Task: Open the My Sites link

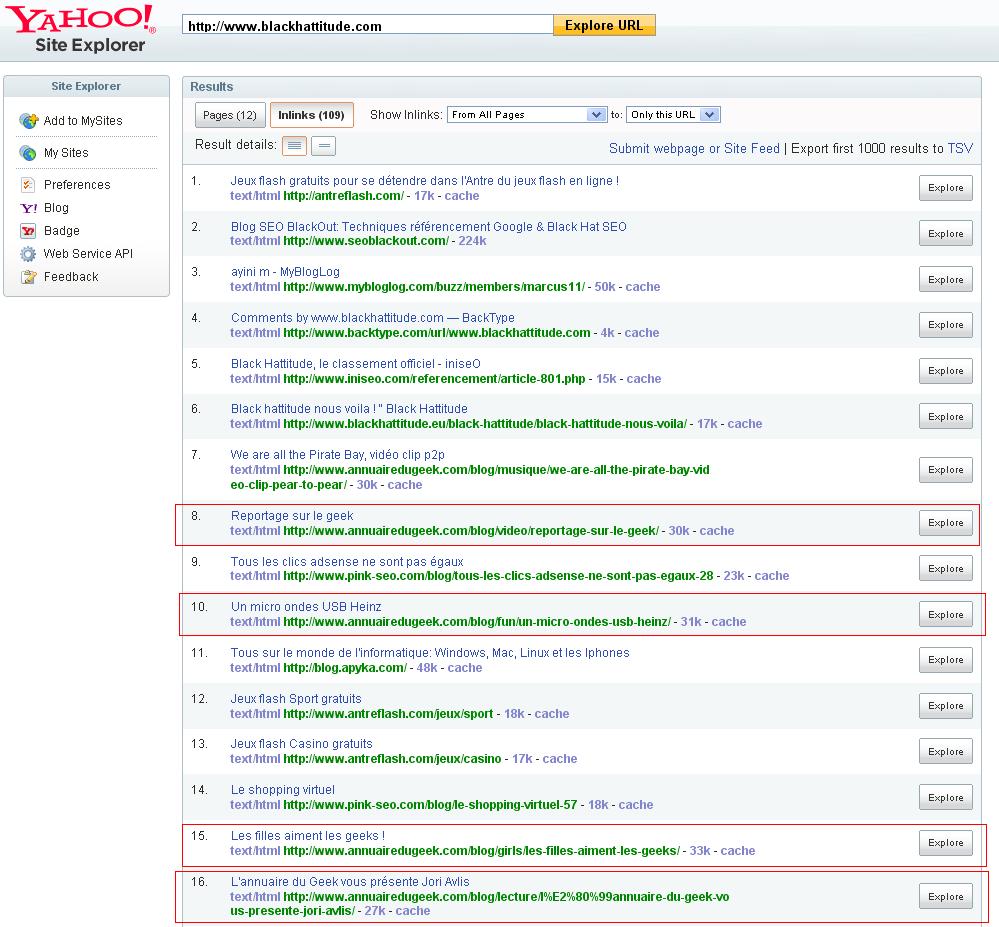Action: pyautogui.click(x=66, y=153)
